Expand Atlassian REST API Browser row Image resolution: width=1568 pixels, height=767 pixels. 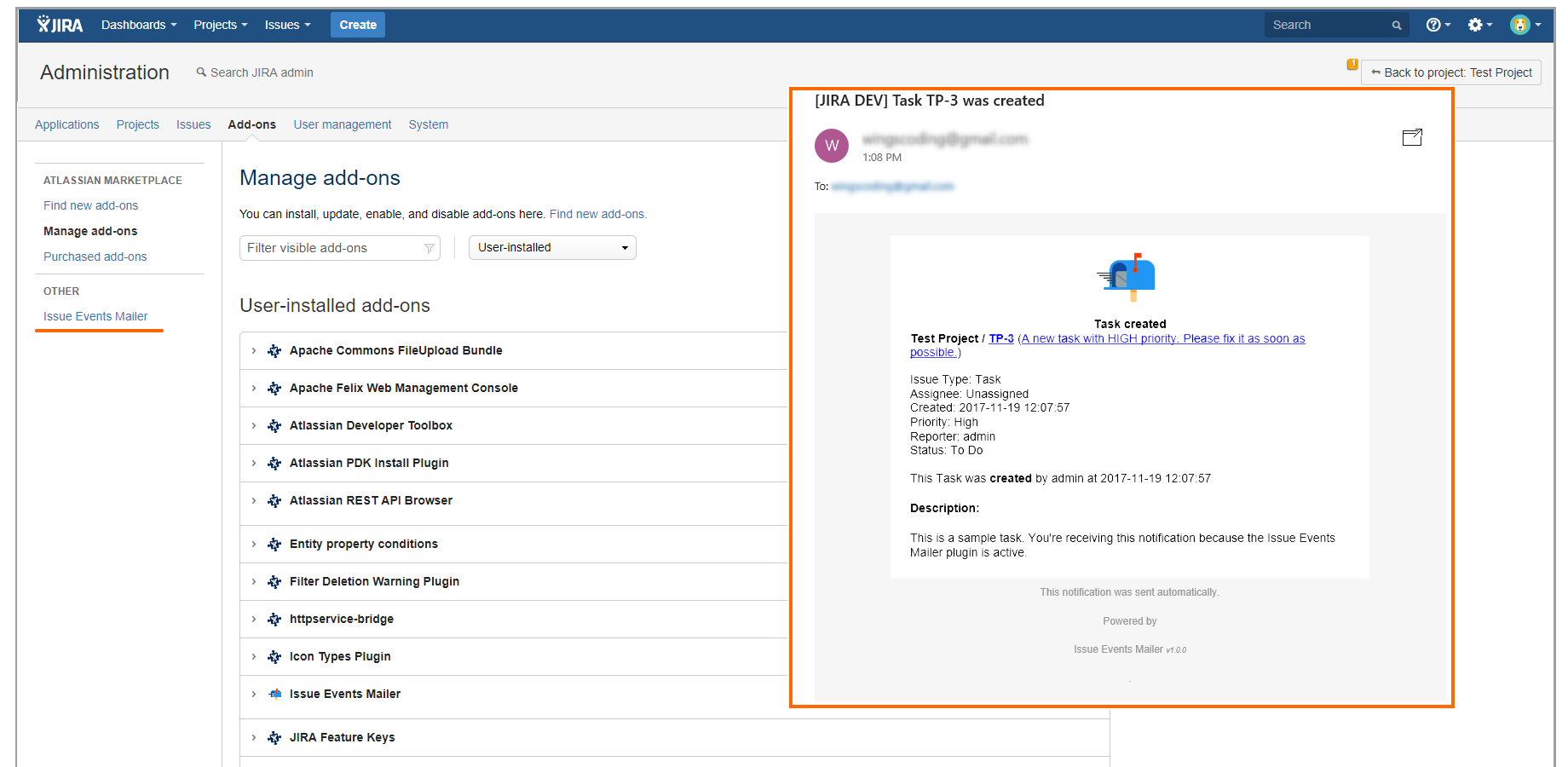[254, 500]
